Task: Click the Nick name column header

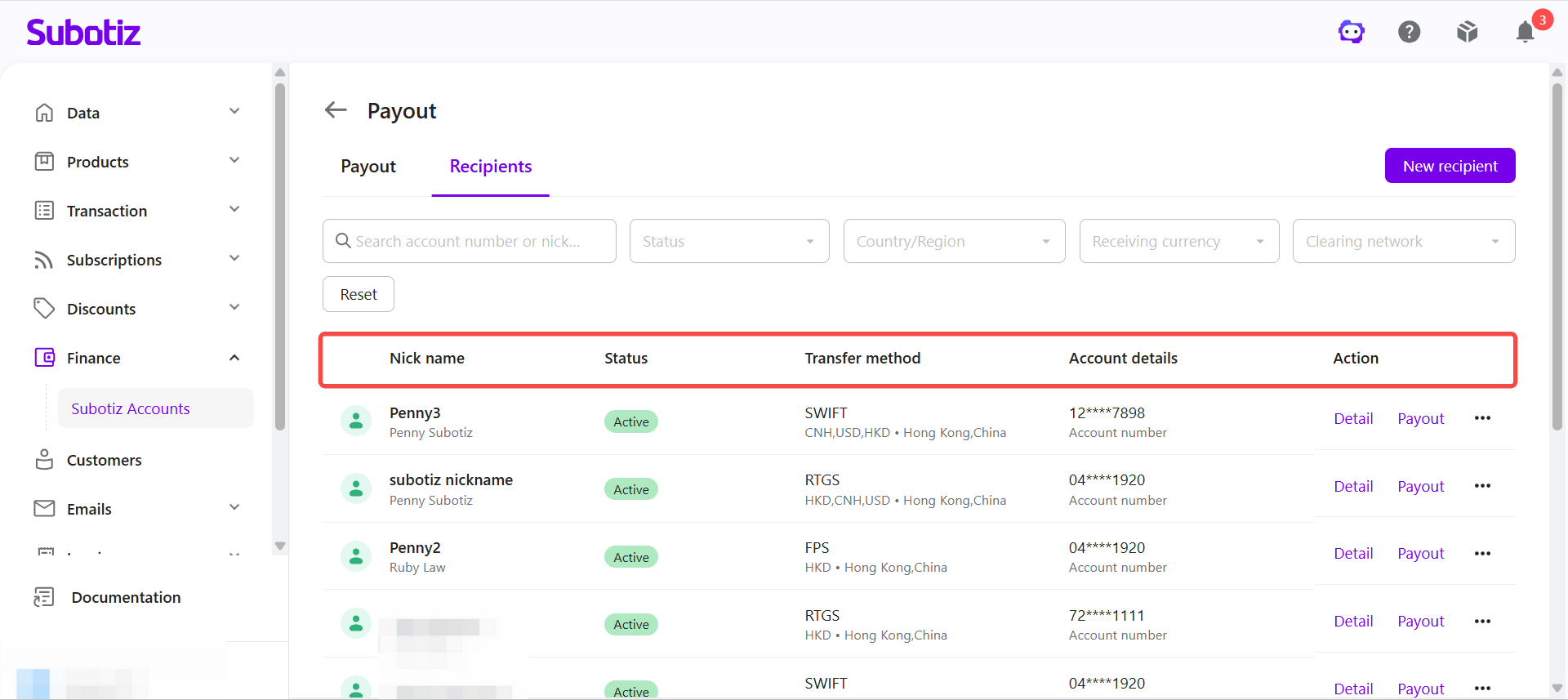Action: point(427,358)
